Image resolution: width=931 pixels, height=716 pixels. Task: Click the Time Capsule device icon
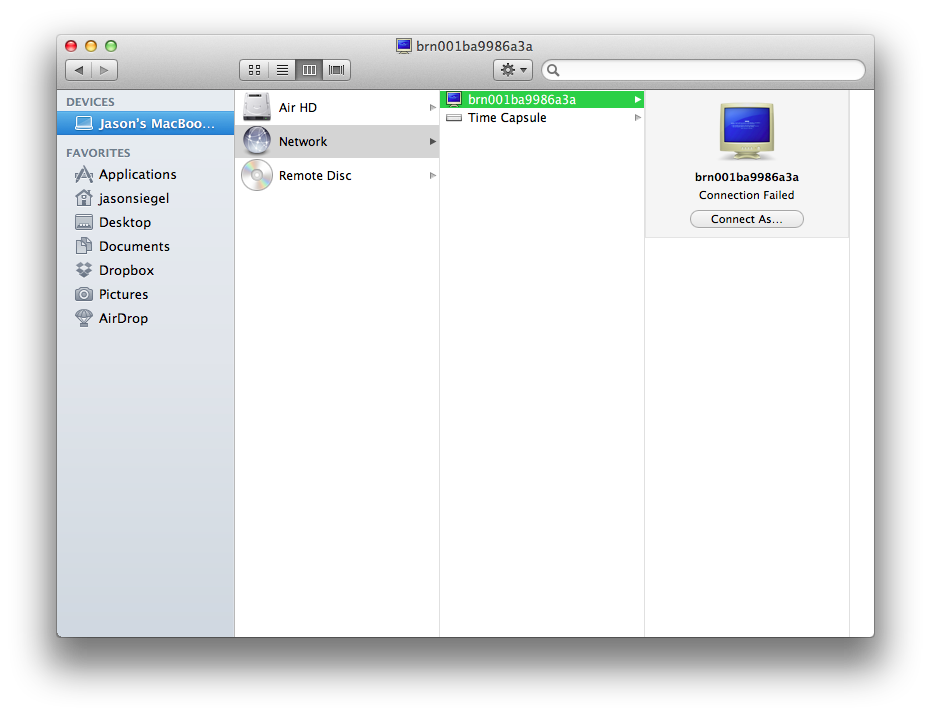coord(454,118)
